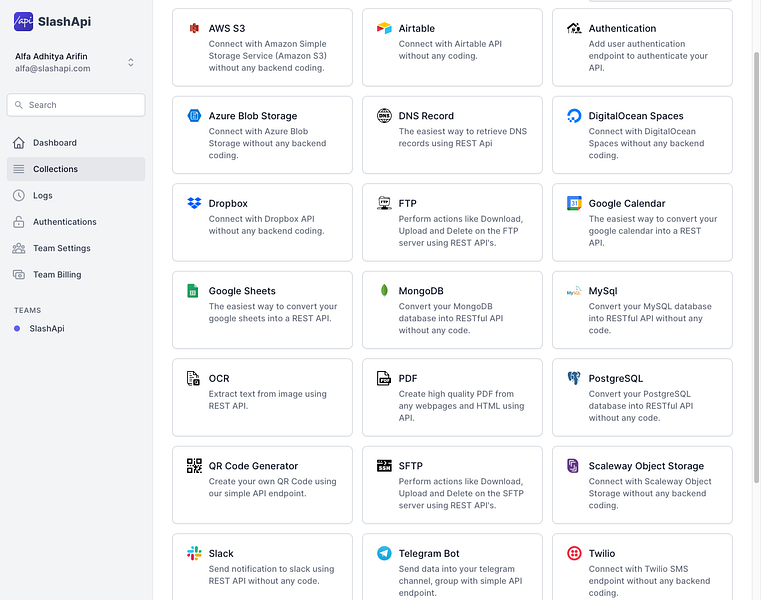This screenshot has height=600, width=761.
Task: Click the sidebar Search field
Action: (x=76, y=105)
